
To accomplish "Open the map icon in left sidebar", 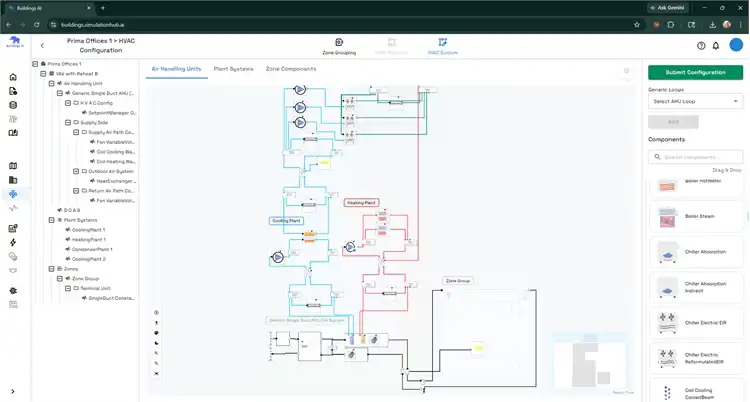I will coord(13,166).
